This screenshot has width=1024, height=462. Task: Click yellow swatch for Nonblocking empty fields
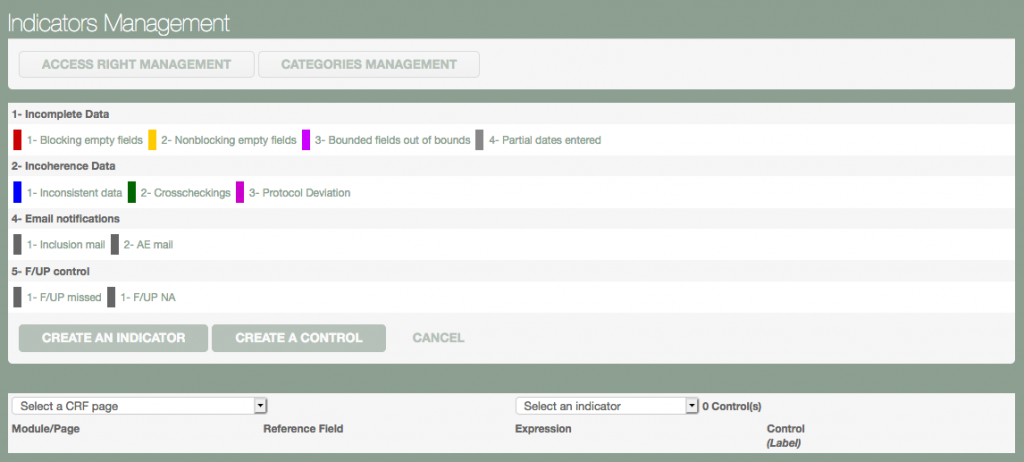click(x=152, y=140)
